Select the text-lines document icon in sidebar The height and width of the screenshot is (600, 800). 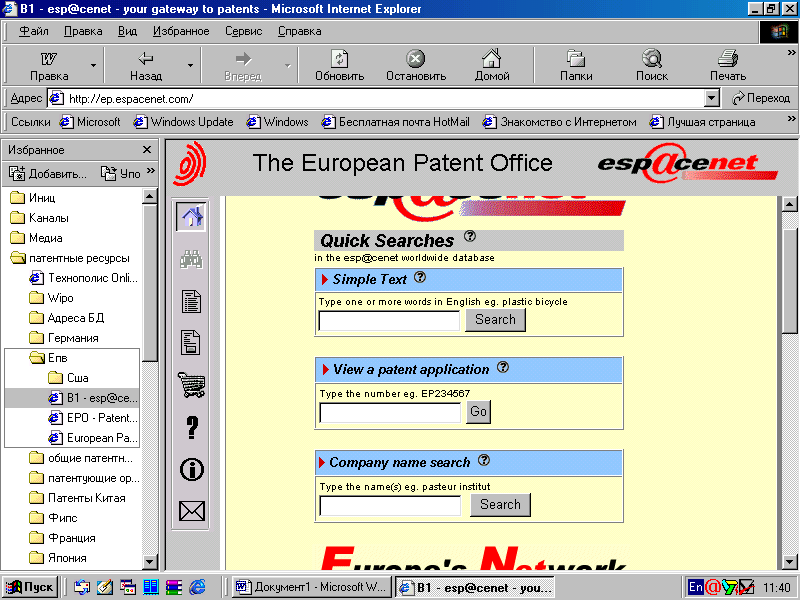pos(191,301)
